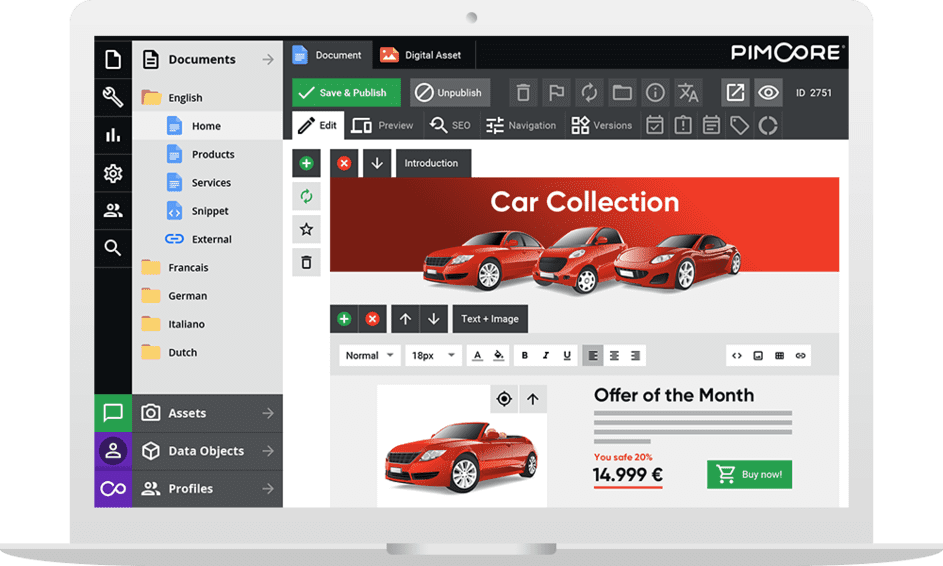Align text left
The image size is (943, 566).
pyautogui.click(x=593, y=355)
